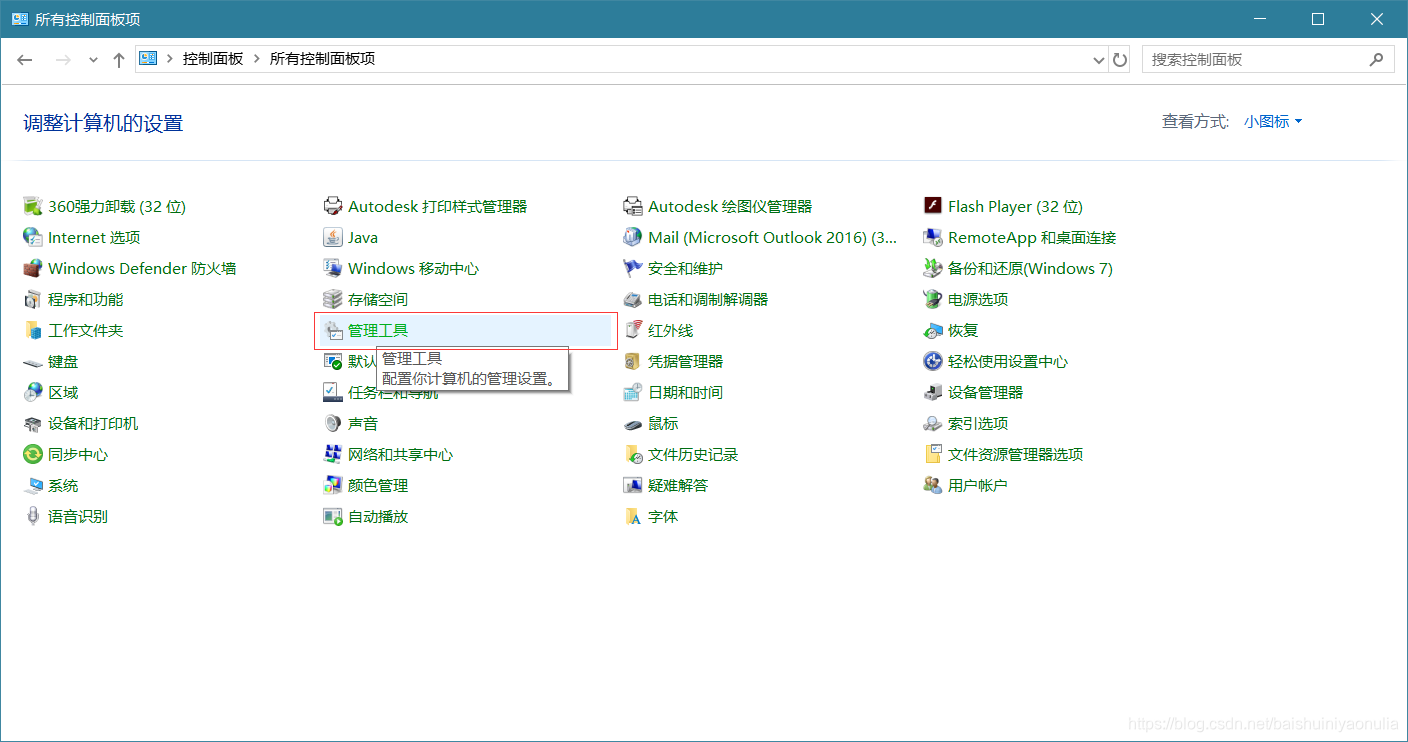The image size is (1408, 742).
Task: Expand the arrow before 控制面板 in the address path
Action: [x=170, y=59]
